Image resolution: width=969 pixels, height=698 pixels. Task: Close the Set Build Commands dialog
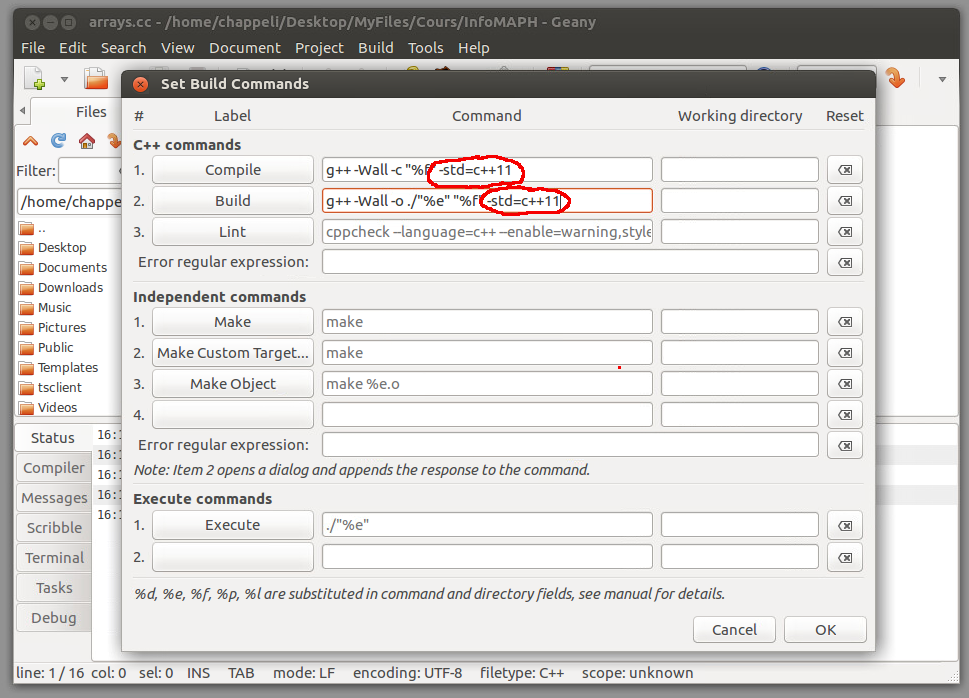(x=140, y=84)
